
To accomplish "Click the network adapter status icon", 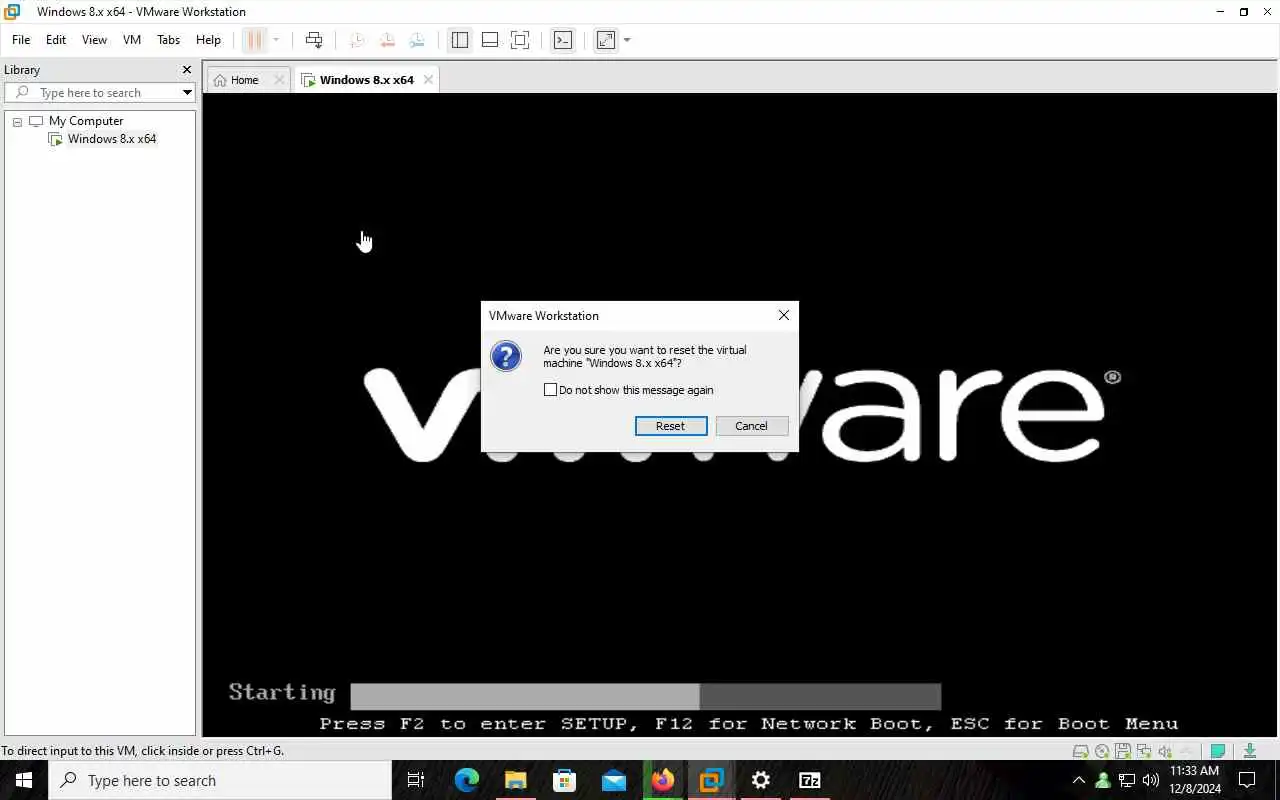I will [1144, 751].
